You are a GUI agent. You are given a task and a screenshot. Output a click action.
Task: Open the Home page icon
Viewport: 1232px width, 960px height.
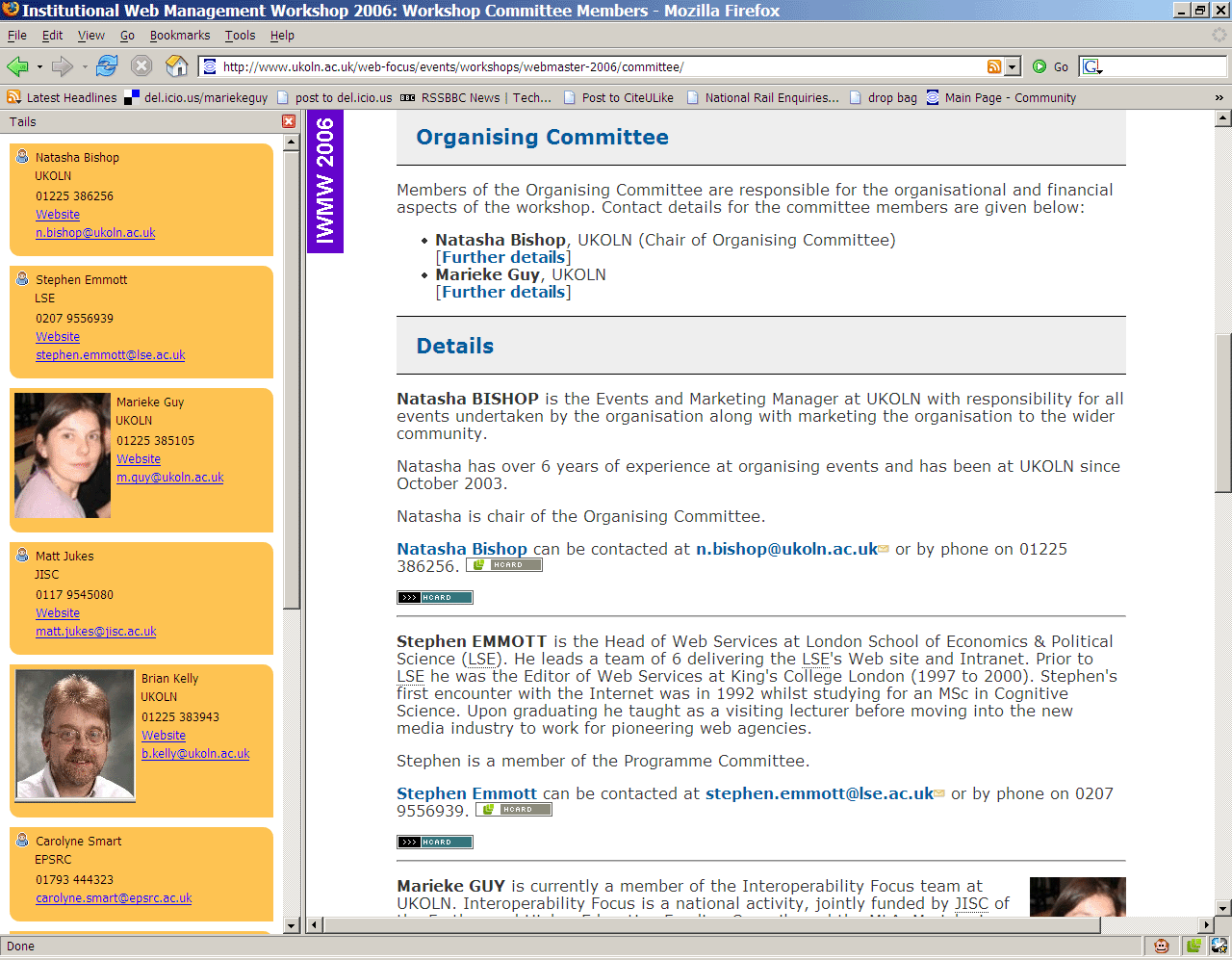[177, 66]
